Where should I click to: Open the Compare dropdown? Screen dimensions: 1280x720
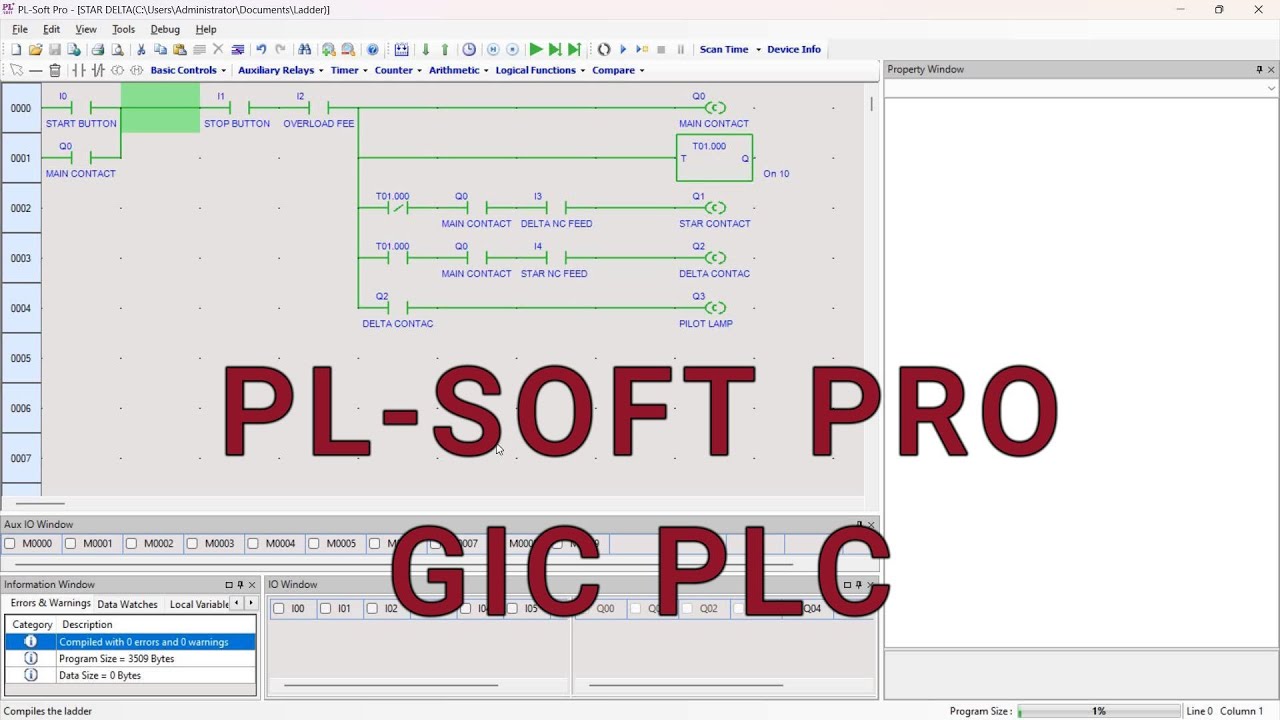point(618,70)
